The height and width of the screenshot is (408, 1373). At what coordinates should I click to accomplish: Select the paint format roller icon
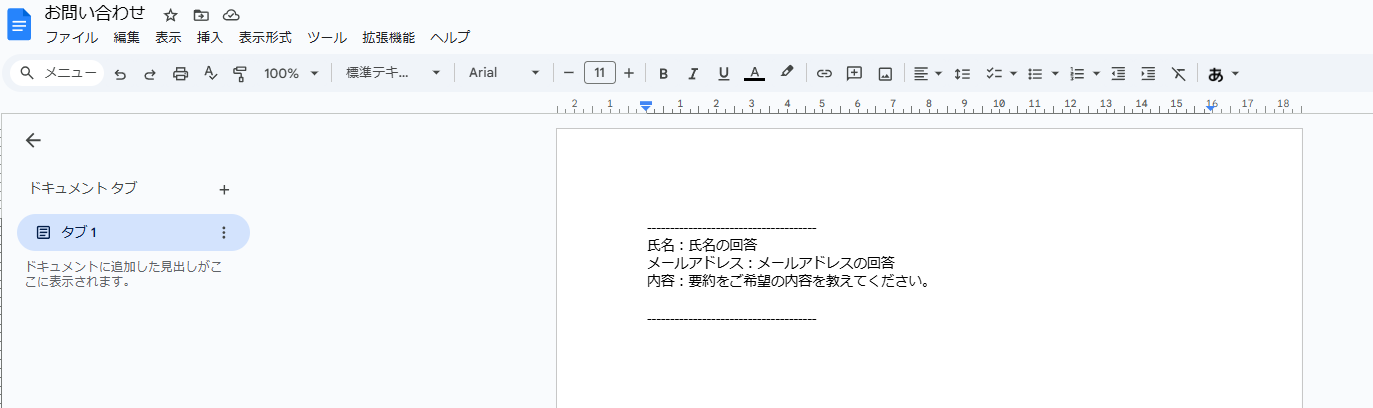pyautogui.click(x=240, y=73)
